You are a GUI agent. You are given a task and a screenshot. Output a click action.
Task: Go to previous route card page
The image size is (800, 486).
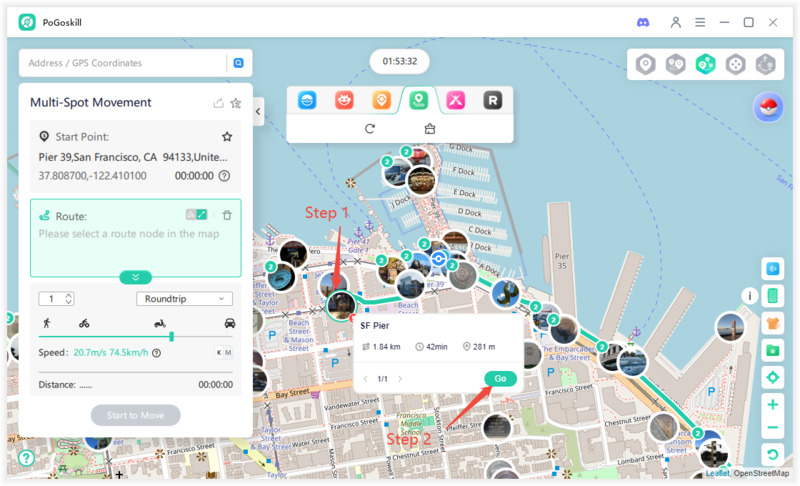(365, 378)
